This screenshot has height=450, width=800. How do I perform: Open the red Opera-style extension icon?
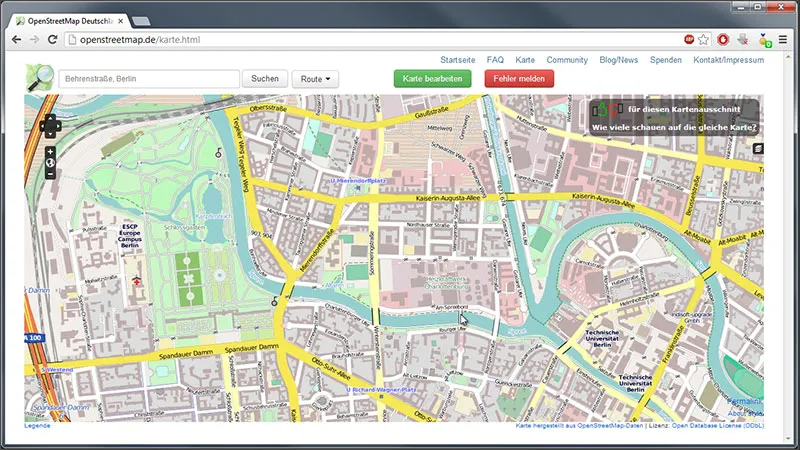[723, 39]
